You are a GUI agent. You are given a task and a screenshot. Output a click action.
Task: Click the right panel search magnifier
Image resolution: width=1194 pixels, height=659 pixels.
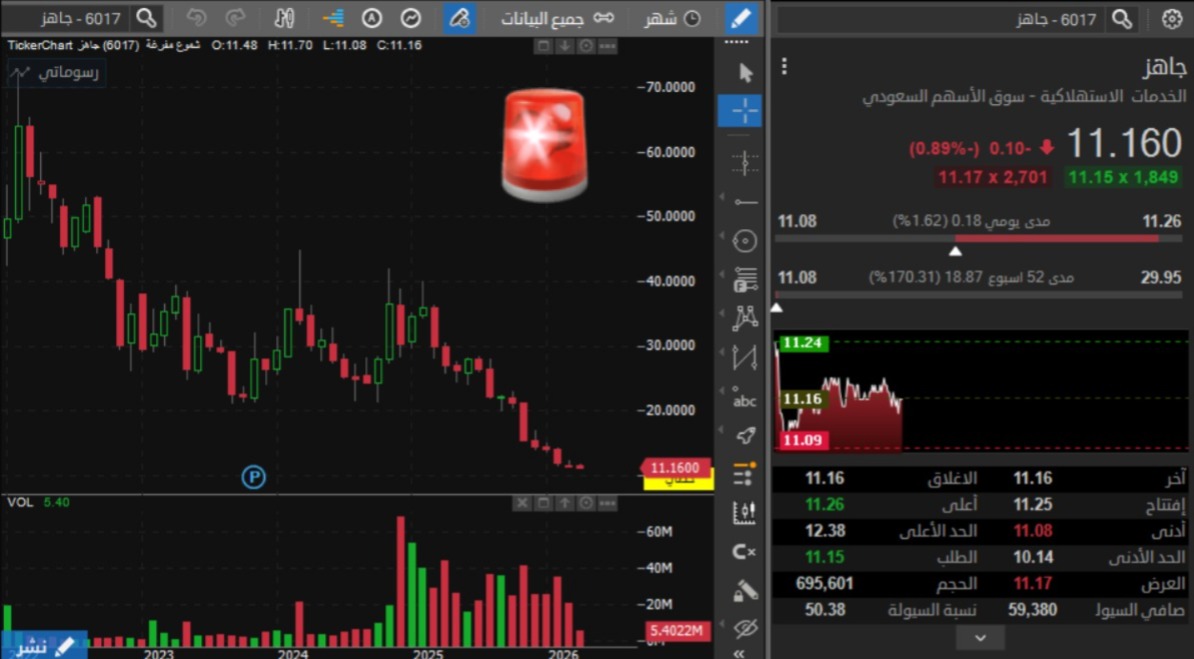click(x=1121, y=19)
